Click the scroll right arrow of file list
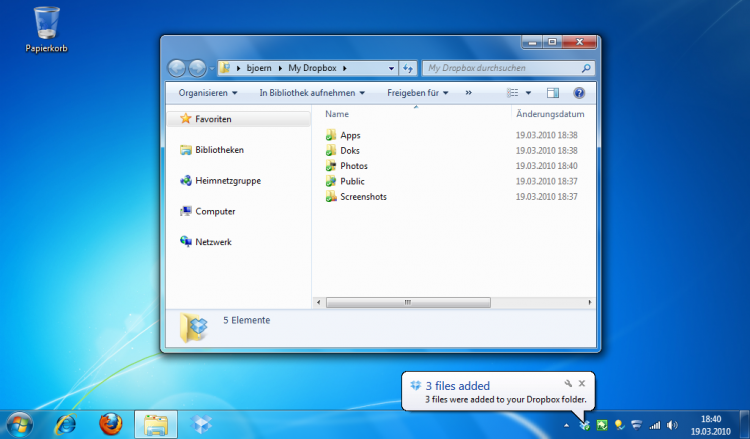The height and width of the screenshot is (439, 750). coord(589,302)
